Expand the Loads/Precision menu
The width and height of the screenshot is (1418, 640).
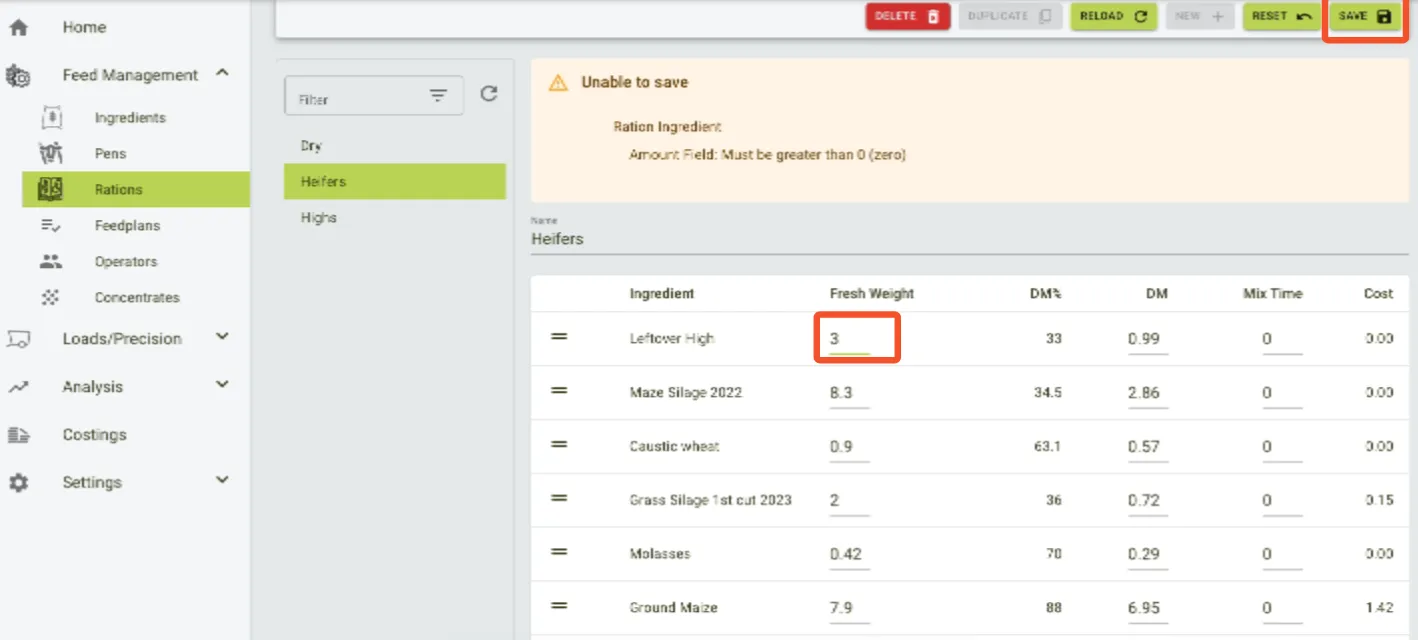pyautogui.click(x=222, y=338)
